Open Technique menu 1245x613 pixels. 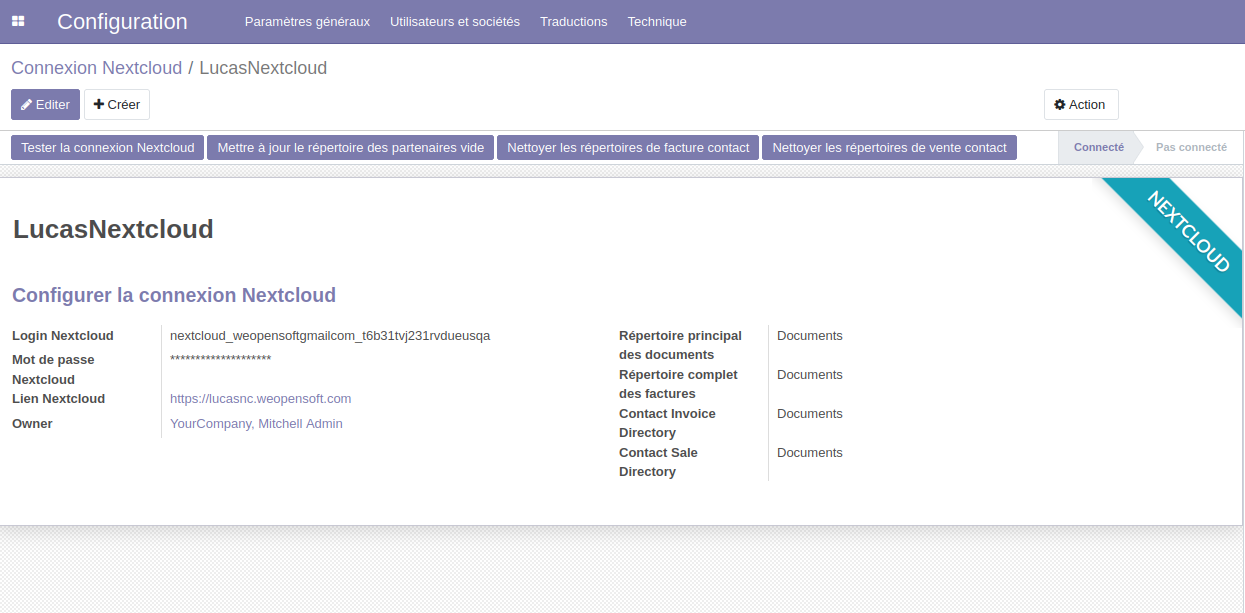coord(657,21)
